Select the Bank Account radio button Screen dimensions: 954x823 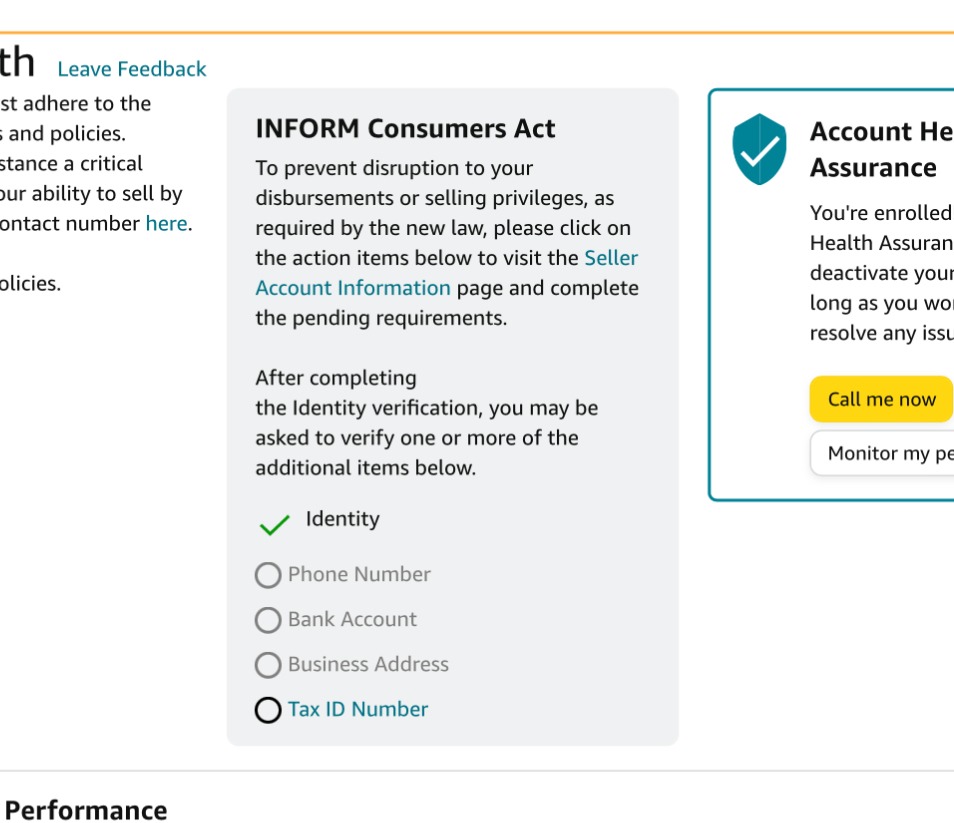267,620
